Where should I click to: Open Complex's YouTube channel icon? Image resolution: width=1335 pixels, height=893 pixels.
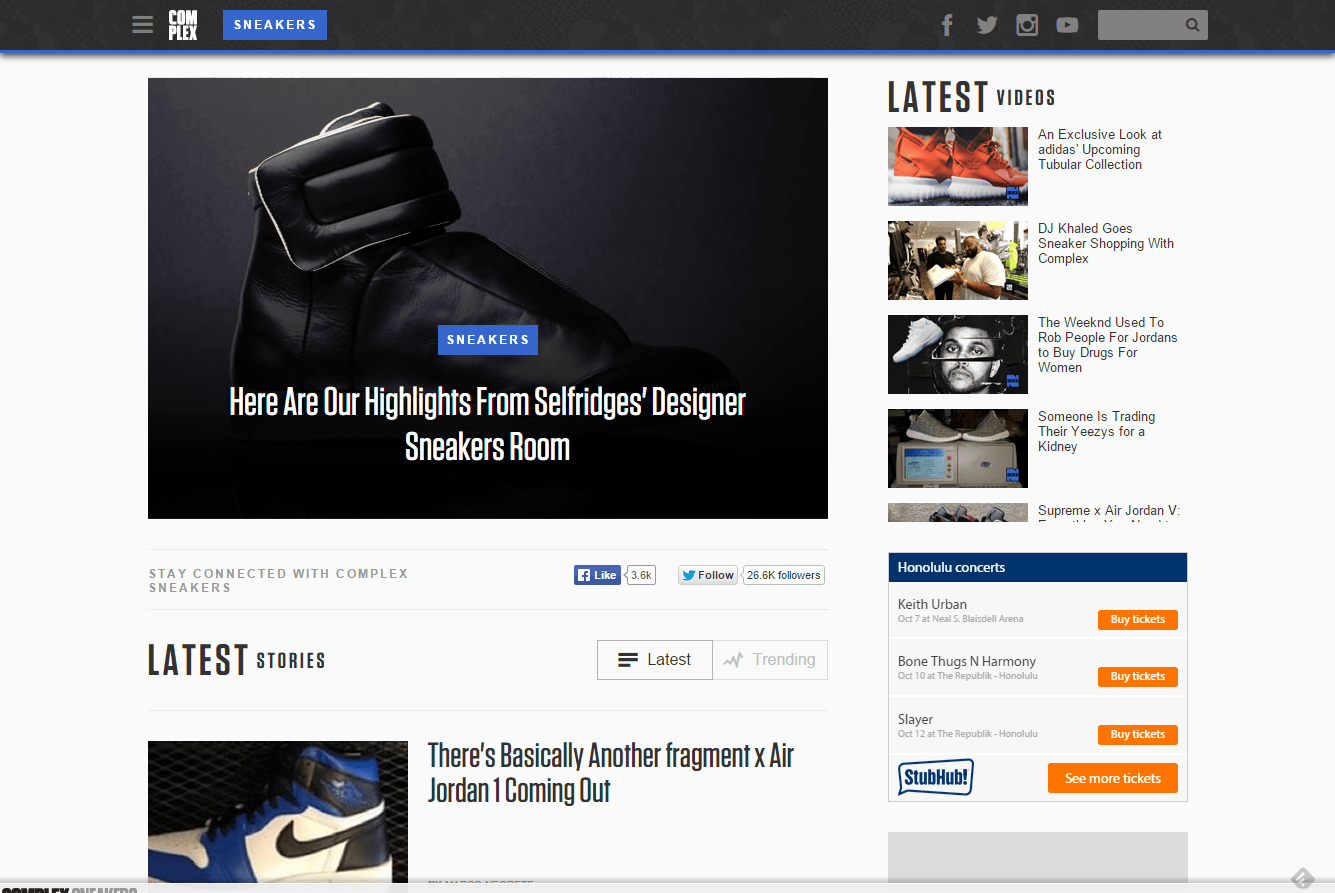pos(1067,25)
